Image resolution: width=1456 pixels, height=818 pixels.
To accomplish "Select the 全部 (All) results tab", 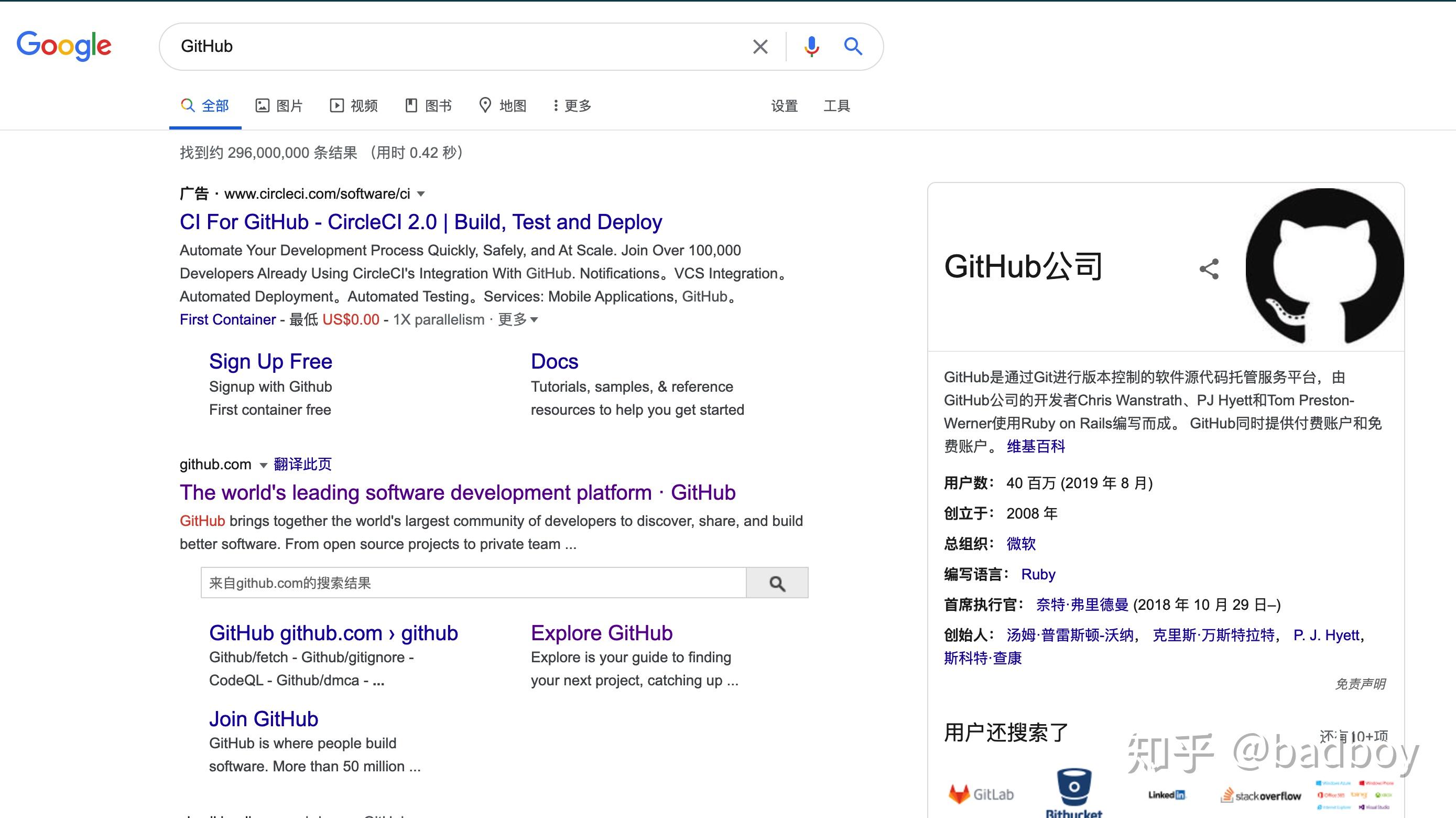I will [204, 106].
